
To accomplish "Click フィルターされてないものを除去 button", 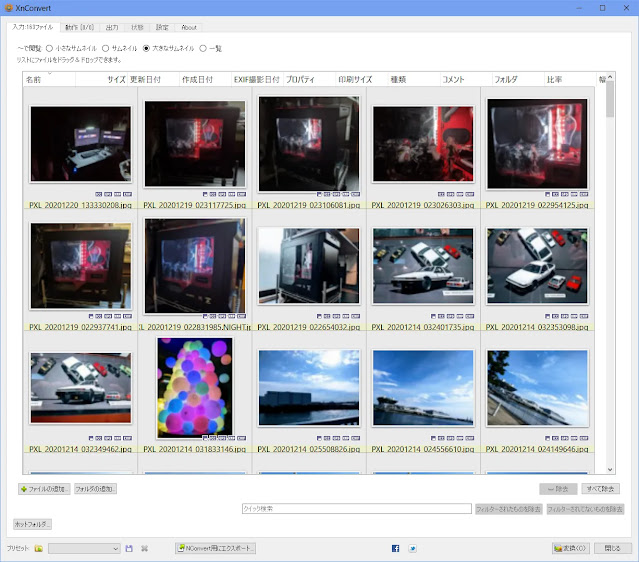I will pyautogui.click(x=585, y=509).
